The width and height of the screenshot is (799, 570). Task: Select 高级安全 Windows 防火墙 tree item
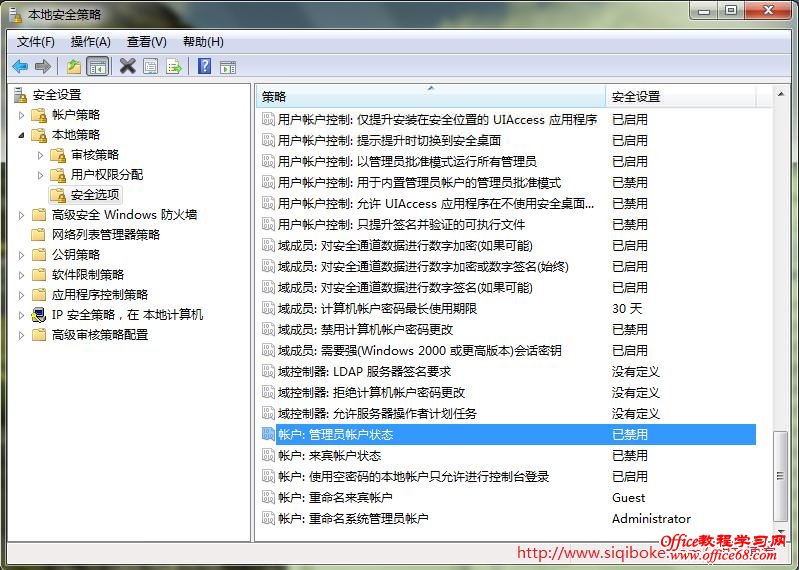pyautogui.click(x=124, y=215)
